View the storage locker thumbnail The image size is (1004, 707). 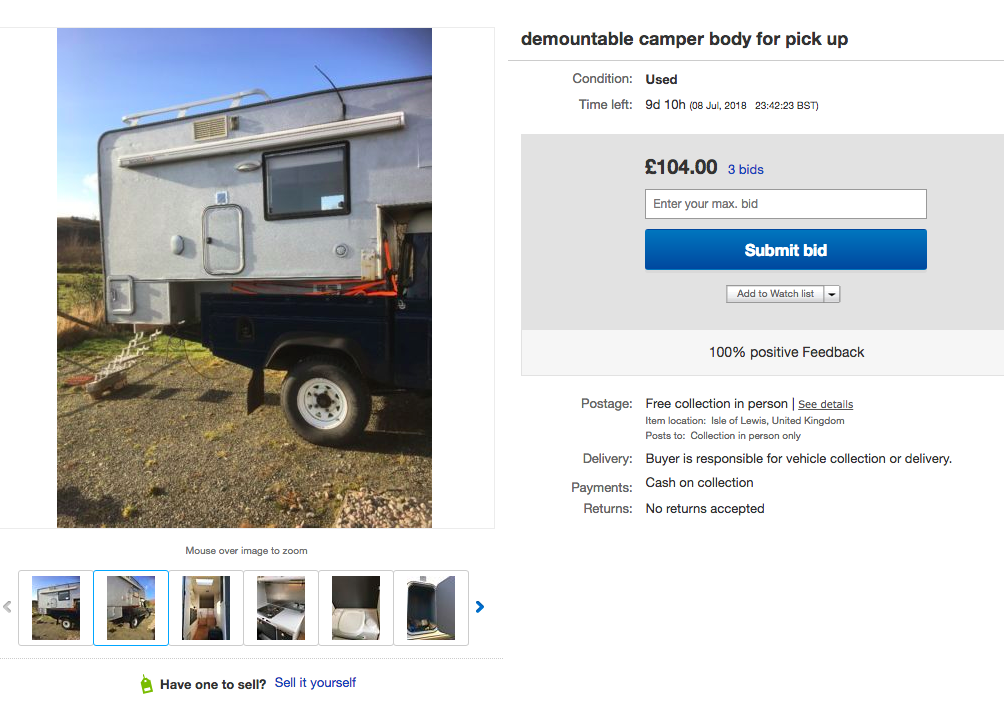point(431,608)
